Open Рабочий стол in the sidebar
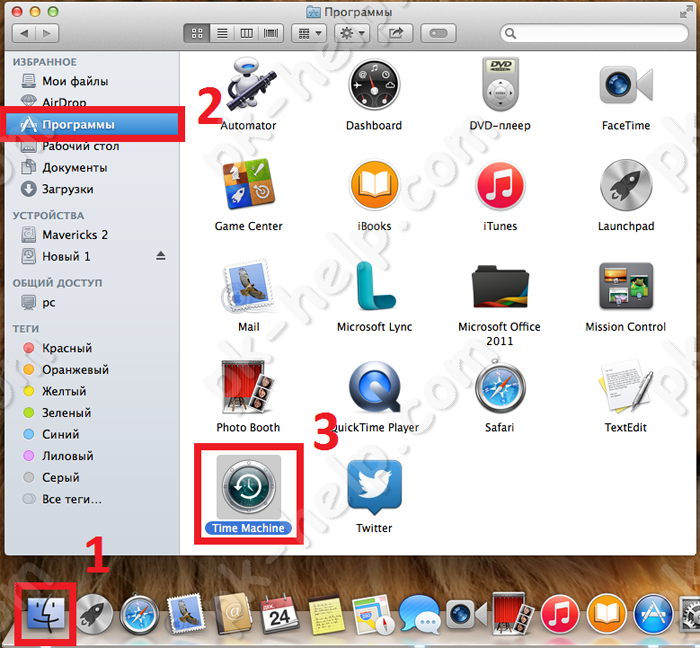 click(92, 146)
